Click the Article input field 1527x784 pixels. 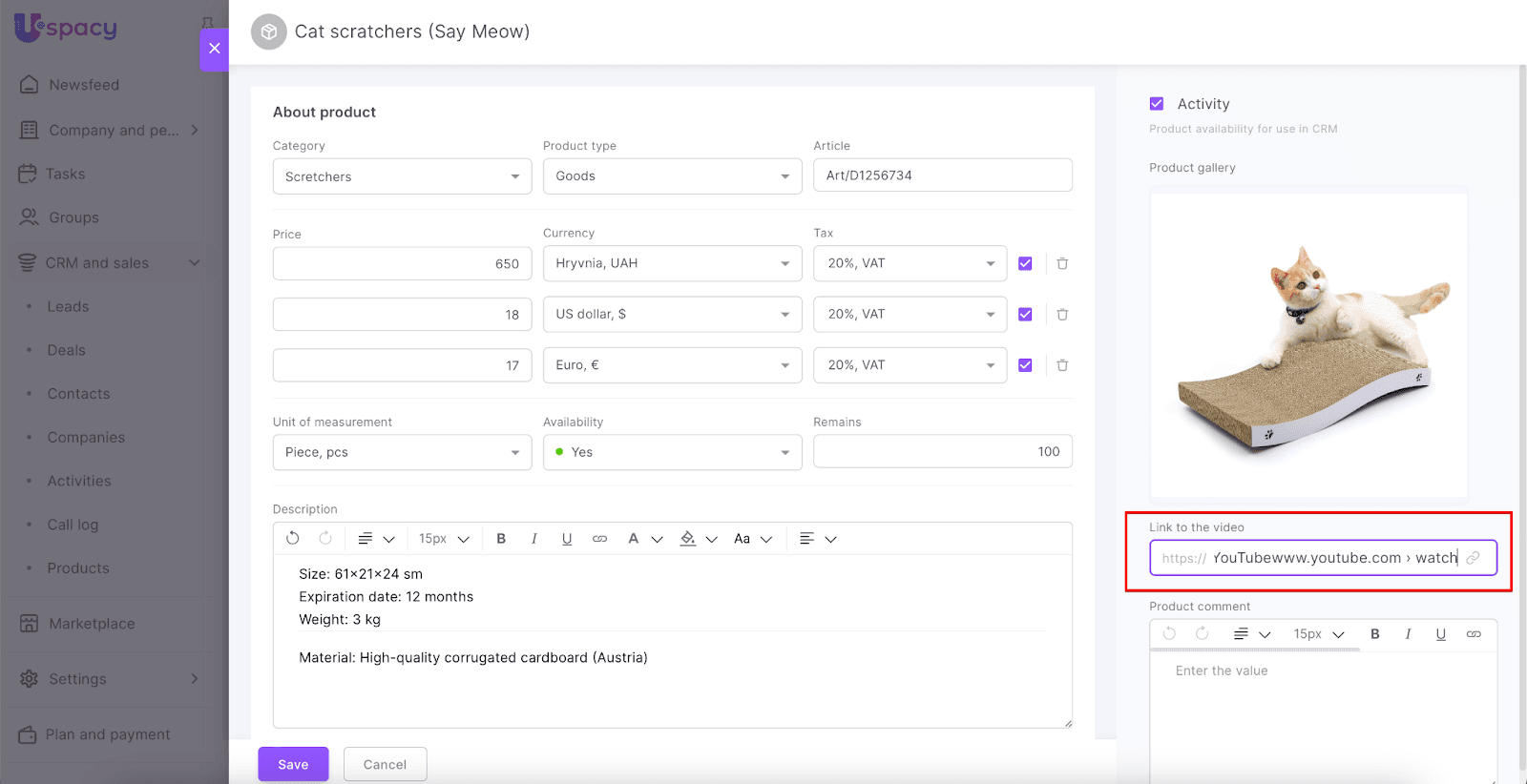942,175
